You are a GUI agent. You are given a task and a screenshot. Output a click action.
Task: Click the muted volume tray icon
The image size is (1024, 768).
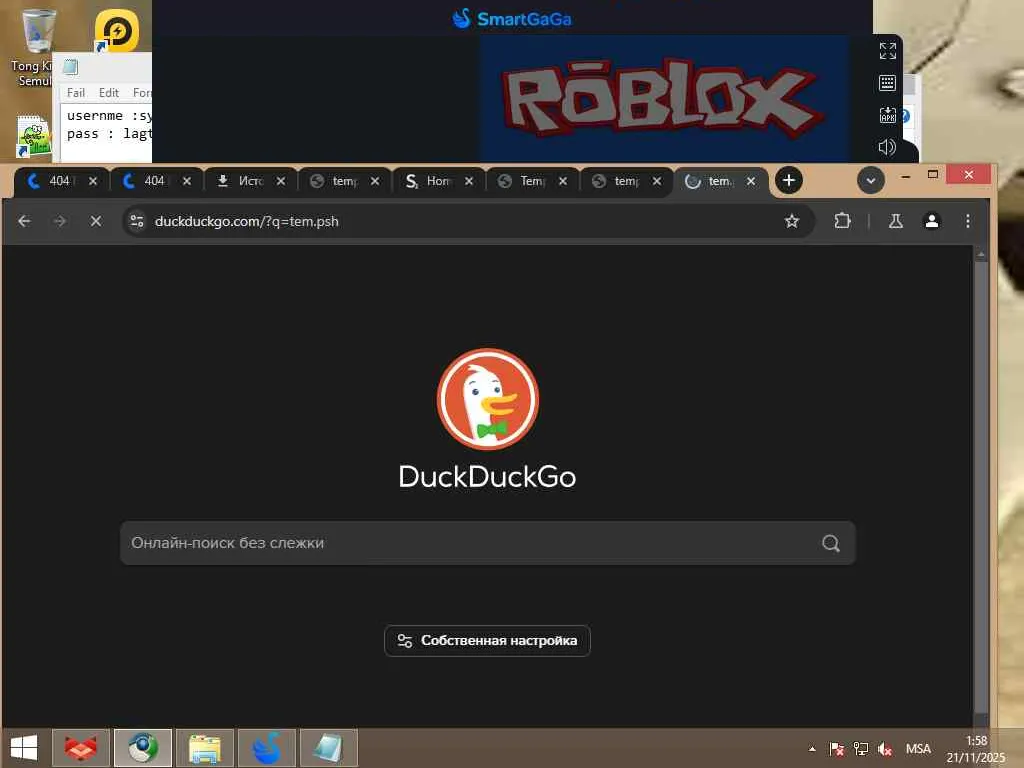point(885,749)
